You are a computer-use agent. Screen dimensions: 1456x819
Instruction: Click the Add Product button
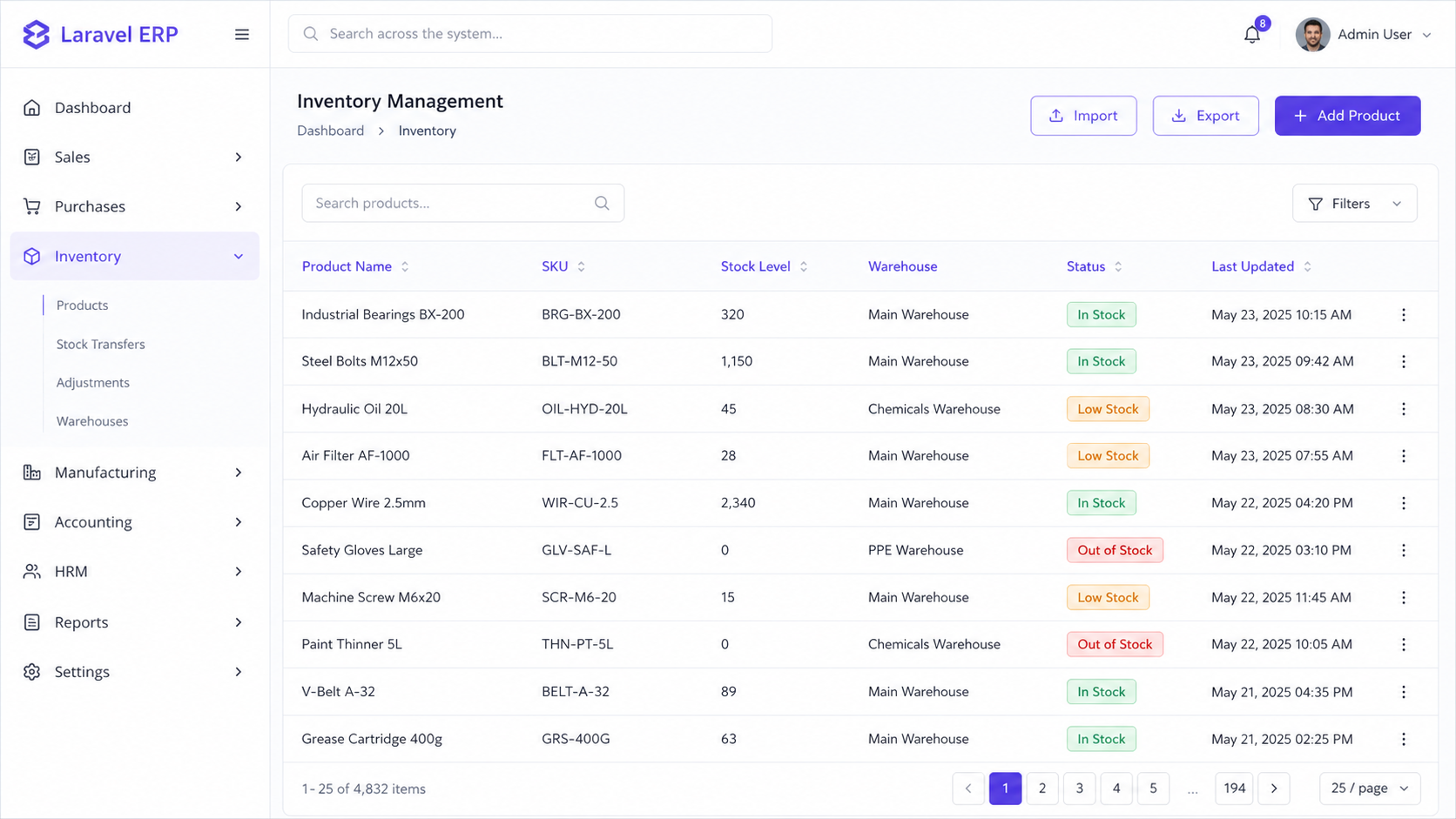tap(1347, 115)
